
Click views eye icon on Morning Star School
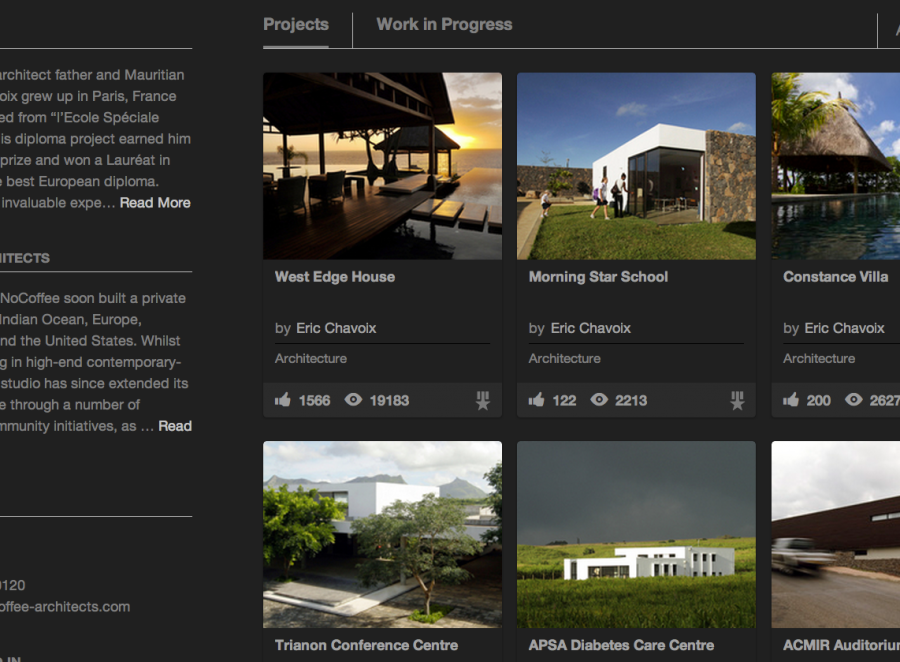coord(600,400)
